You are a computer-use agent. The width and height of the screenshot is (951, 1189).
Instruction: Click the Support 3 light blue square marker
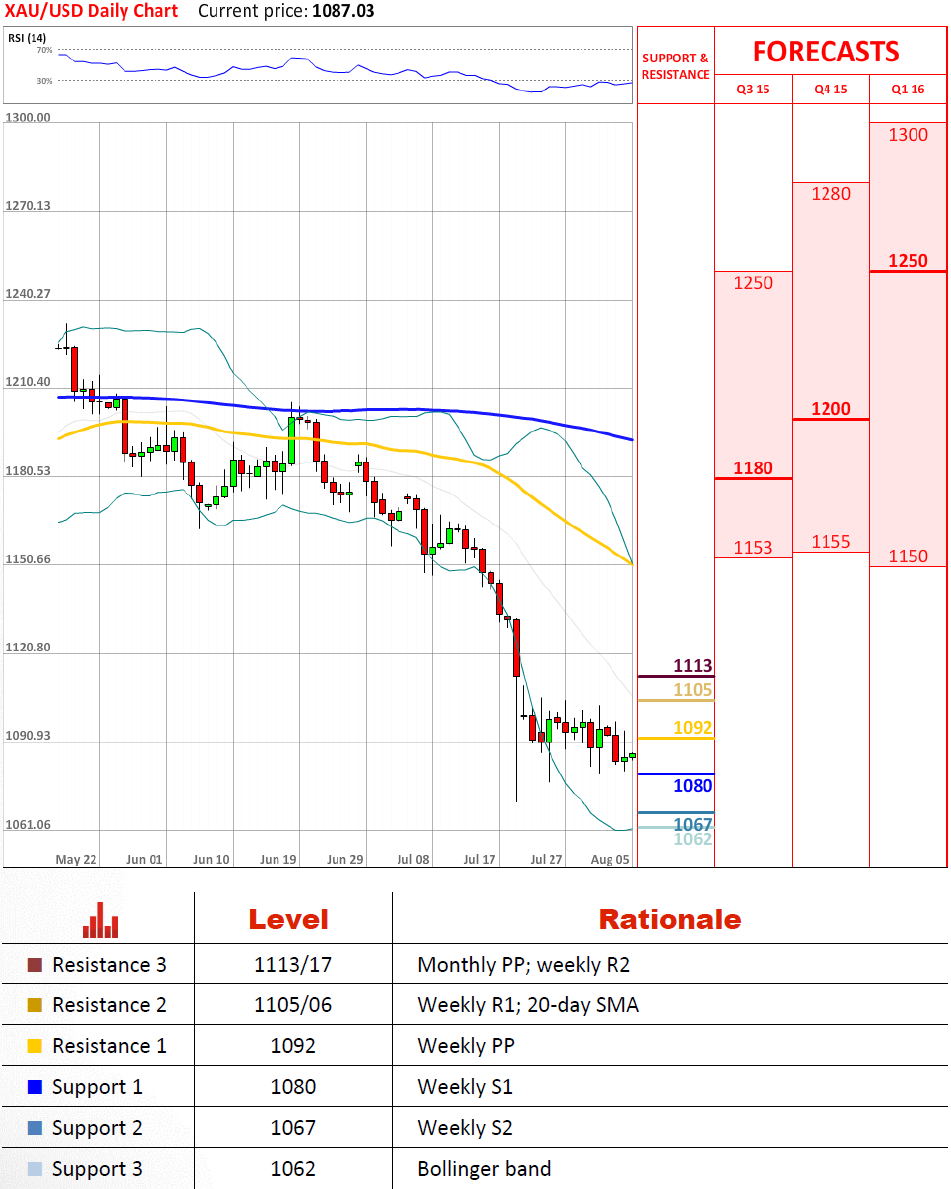pos(35,1169)
